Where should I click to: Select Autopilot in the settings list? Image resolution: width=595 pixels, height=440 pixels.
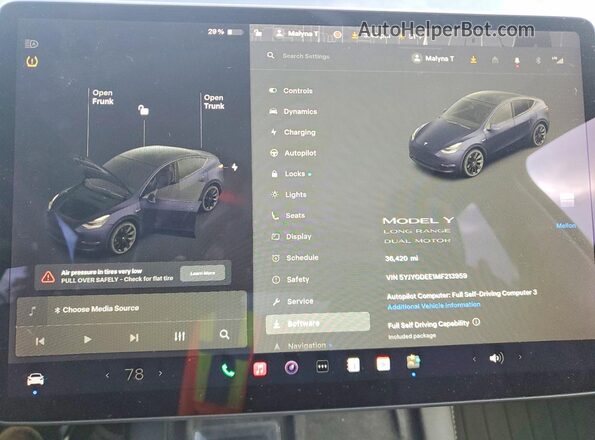[x=293, y=153]
